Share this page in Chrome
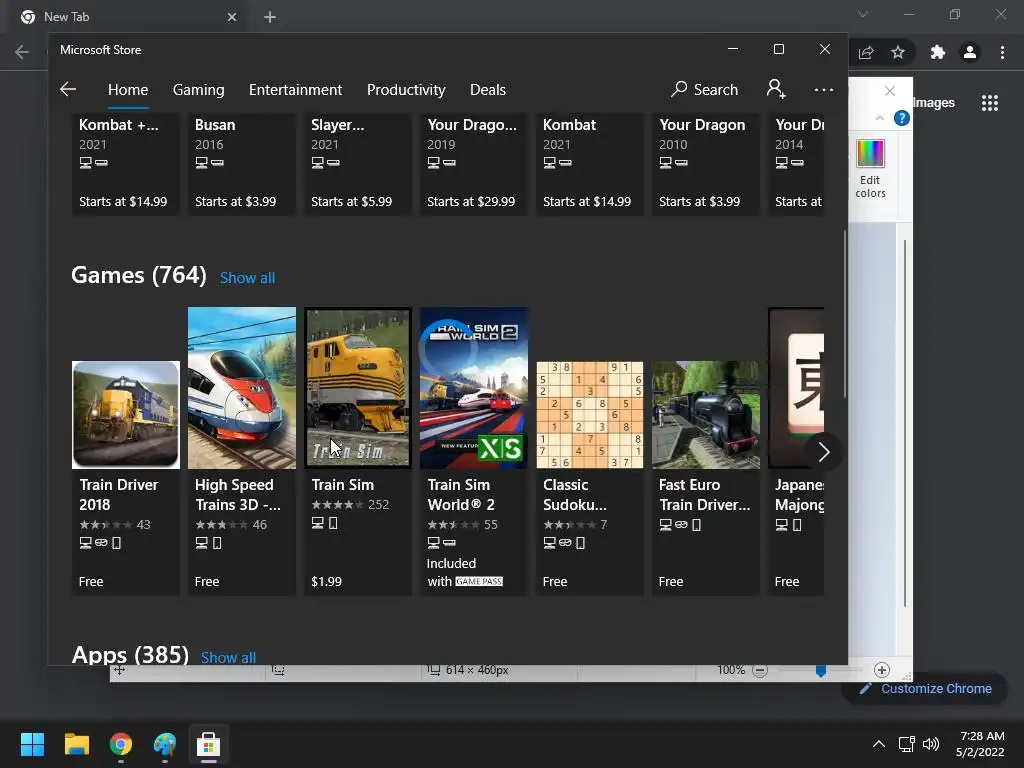Viewport: 1024px width, 768px height. pos(866,52)
